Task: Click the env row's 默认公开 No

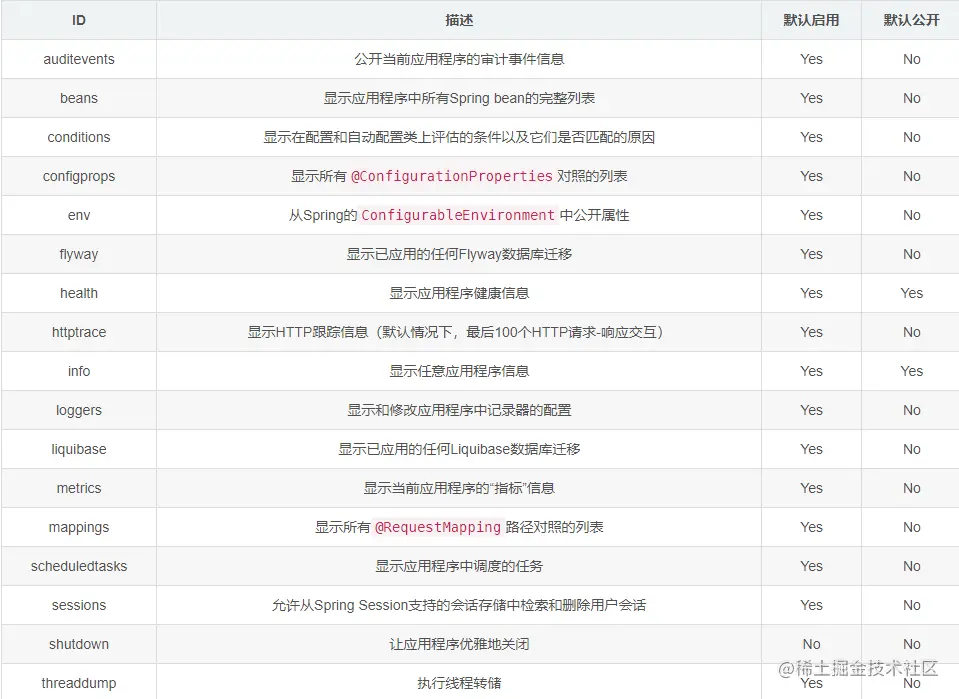Action: (x=911, y=215)
